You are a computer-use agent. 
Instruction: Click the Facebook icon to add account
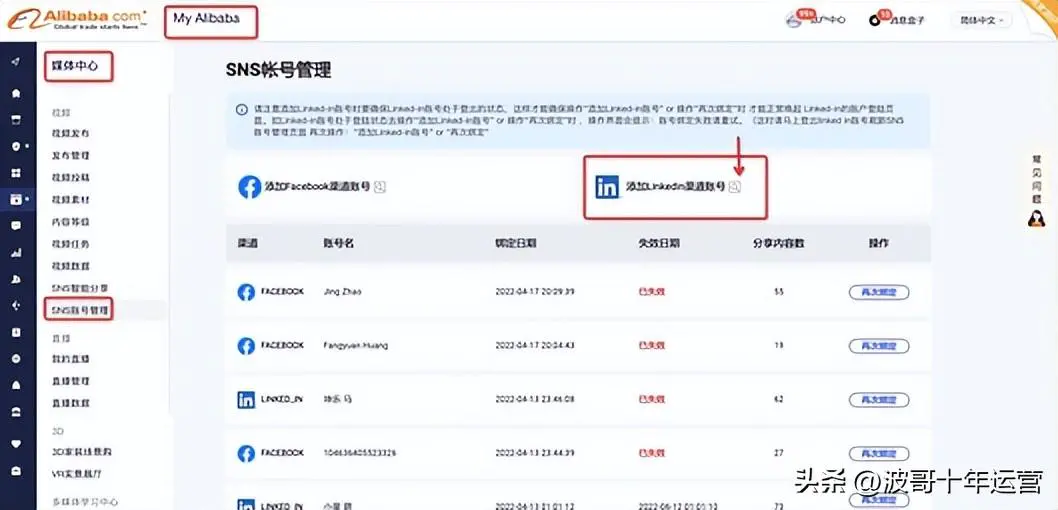pos(249,187)
